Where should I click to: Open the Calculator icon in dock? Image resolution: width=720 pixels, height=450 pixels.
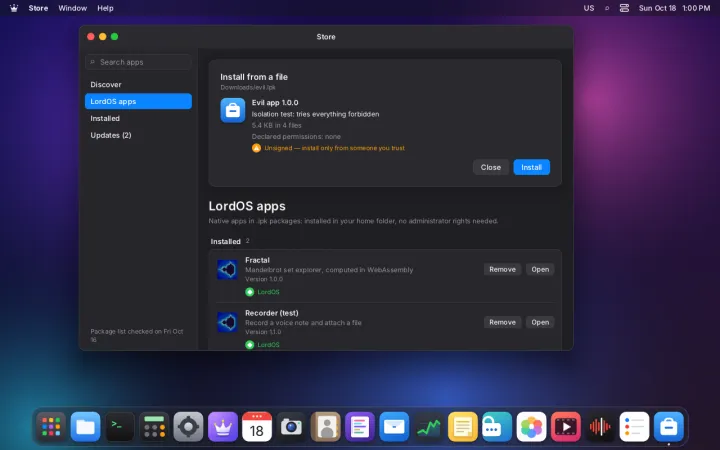[154, 427]
